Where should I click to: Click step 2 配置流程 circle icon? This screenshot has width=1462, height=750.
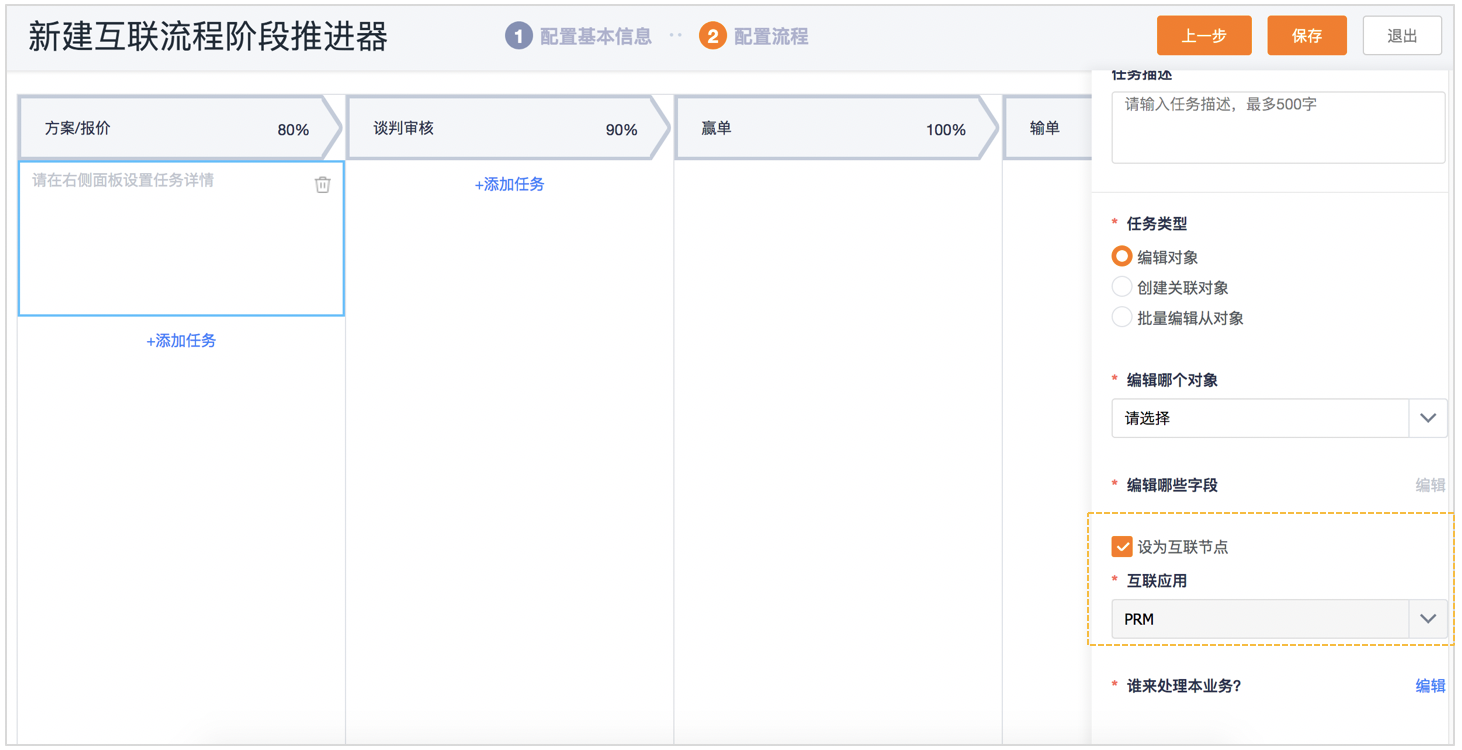(x=713, y=36)
